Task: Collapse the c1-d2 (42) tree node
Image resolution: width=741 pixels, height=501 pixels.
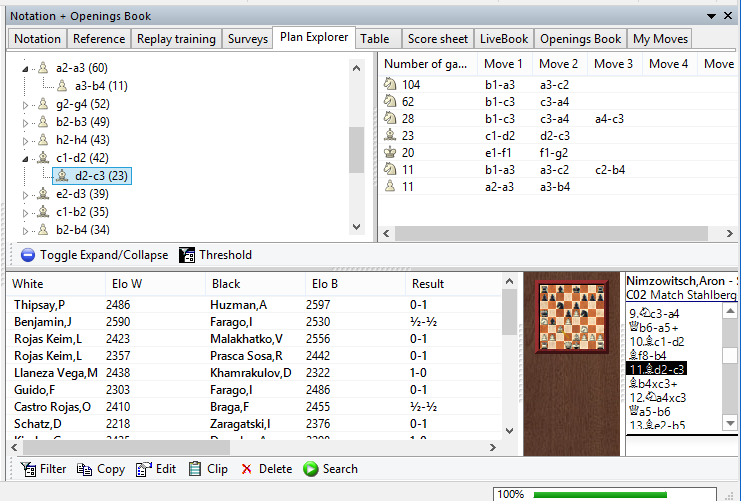Action: point(27,158)
